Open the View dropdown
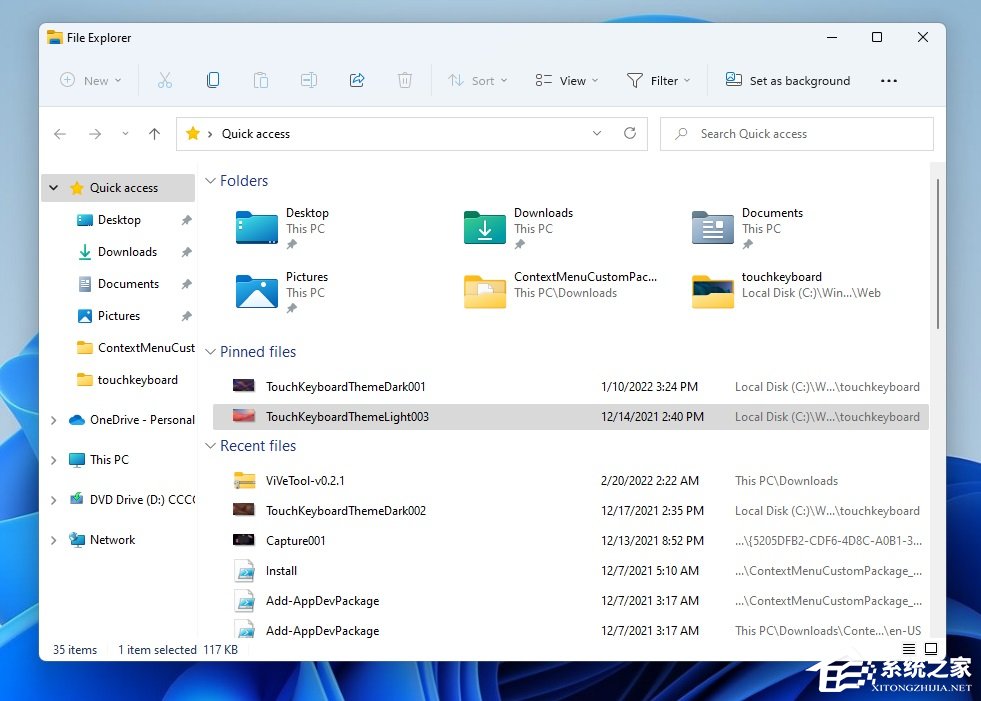 tap(566, 80)
